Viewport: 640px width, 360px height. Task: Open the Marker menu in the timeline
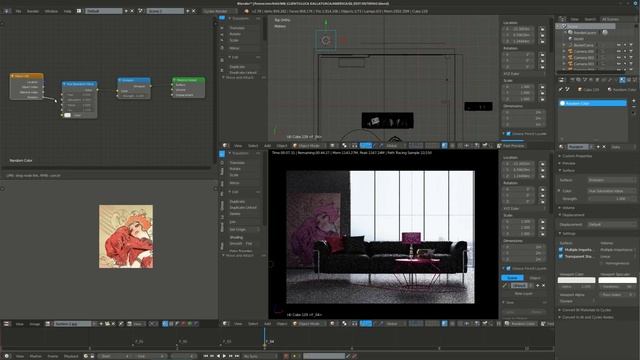click(x=36, y=356)
